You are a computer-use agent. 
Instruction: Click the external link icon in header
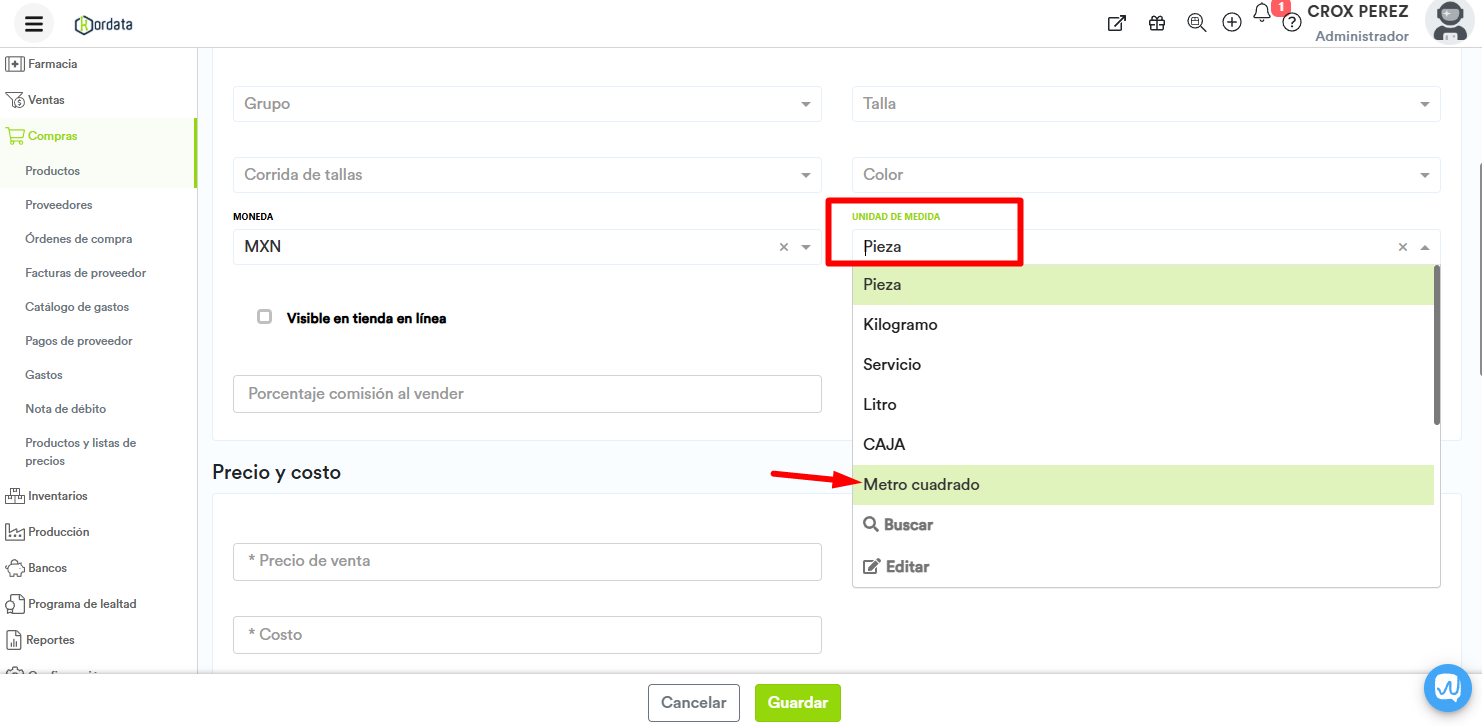(1117, 23)
